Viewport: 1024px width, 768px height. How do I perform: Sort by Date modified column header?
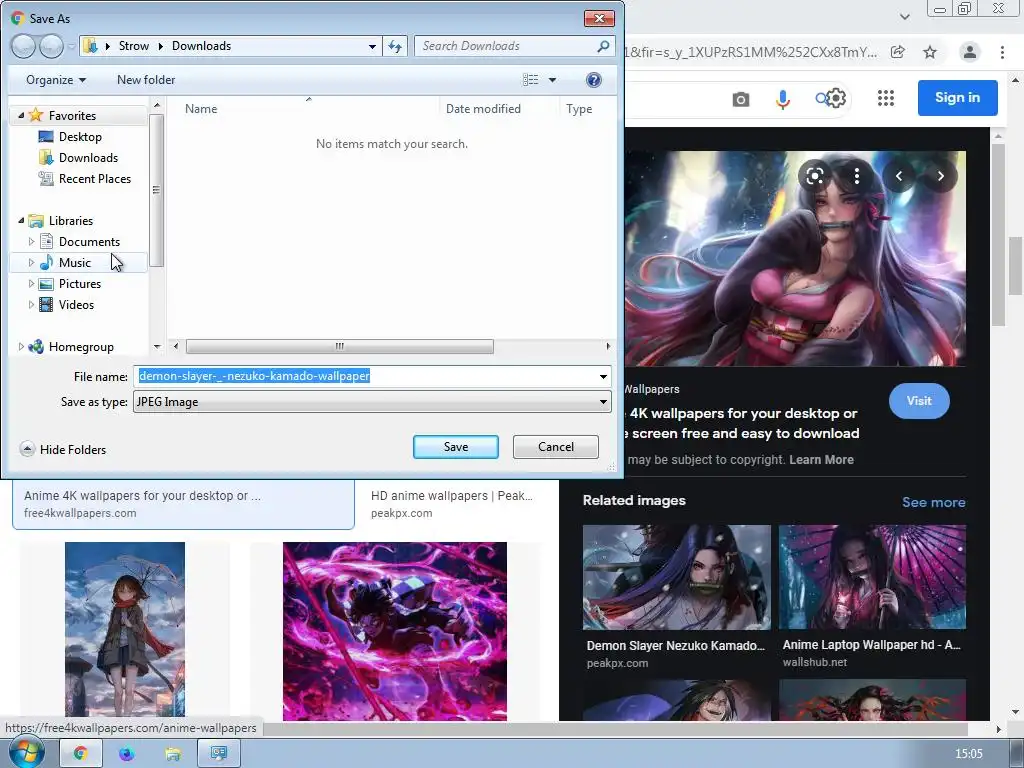click(483, 109)
